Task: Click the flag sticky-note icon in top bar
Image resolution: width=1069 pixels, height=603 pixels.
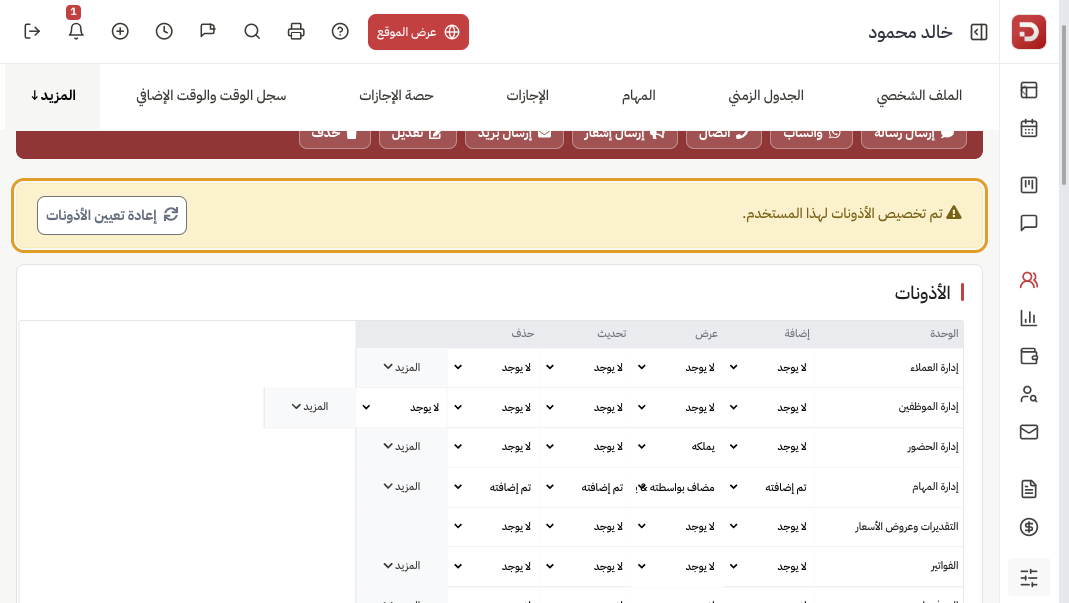Action: (208, 31)
